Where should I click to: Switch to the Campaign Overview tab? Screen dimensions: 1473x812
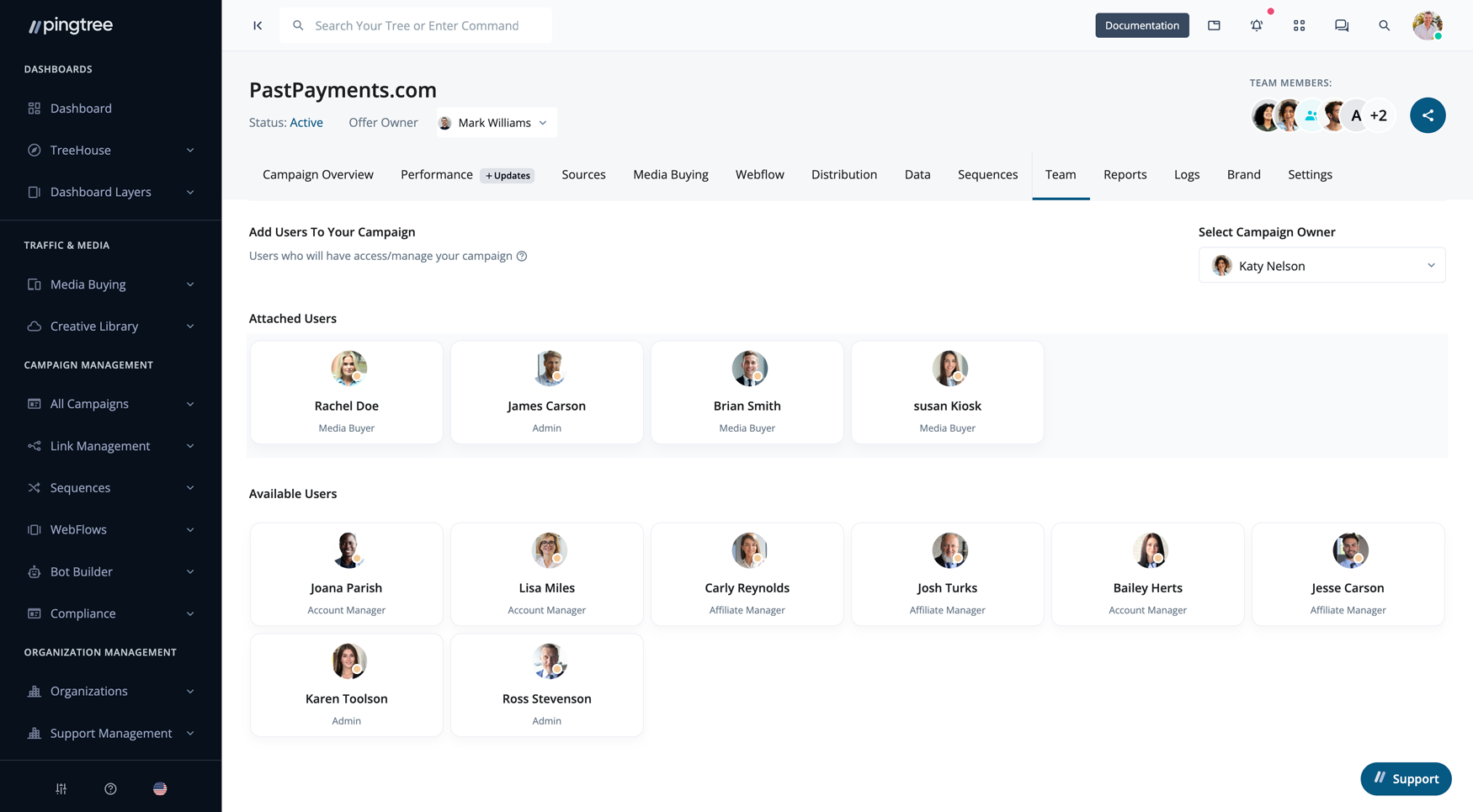coord(318,174)
